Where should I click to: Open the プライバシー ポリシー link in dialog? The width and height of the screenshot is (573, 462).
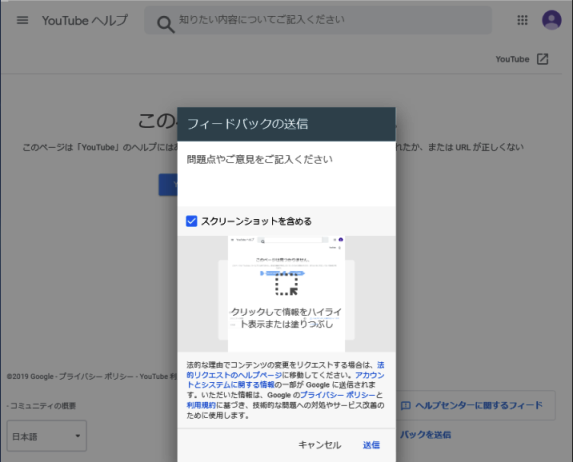click(338, 395)
